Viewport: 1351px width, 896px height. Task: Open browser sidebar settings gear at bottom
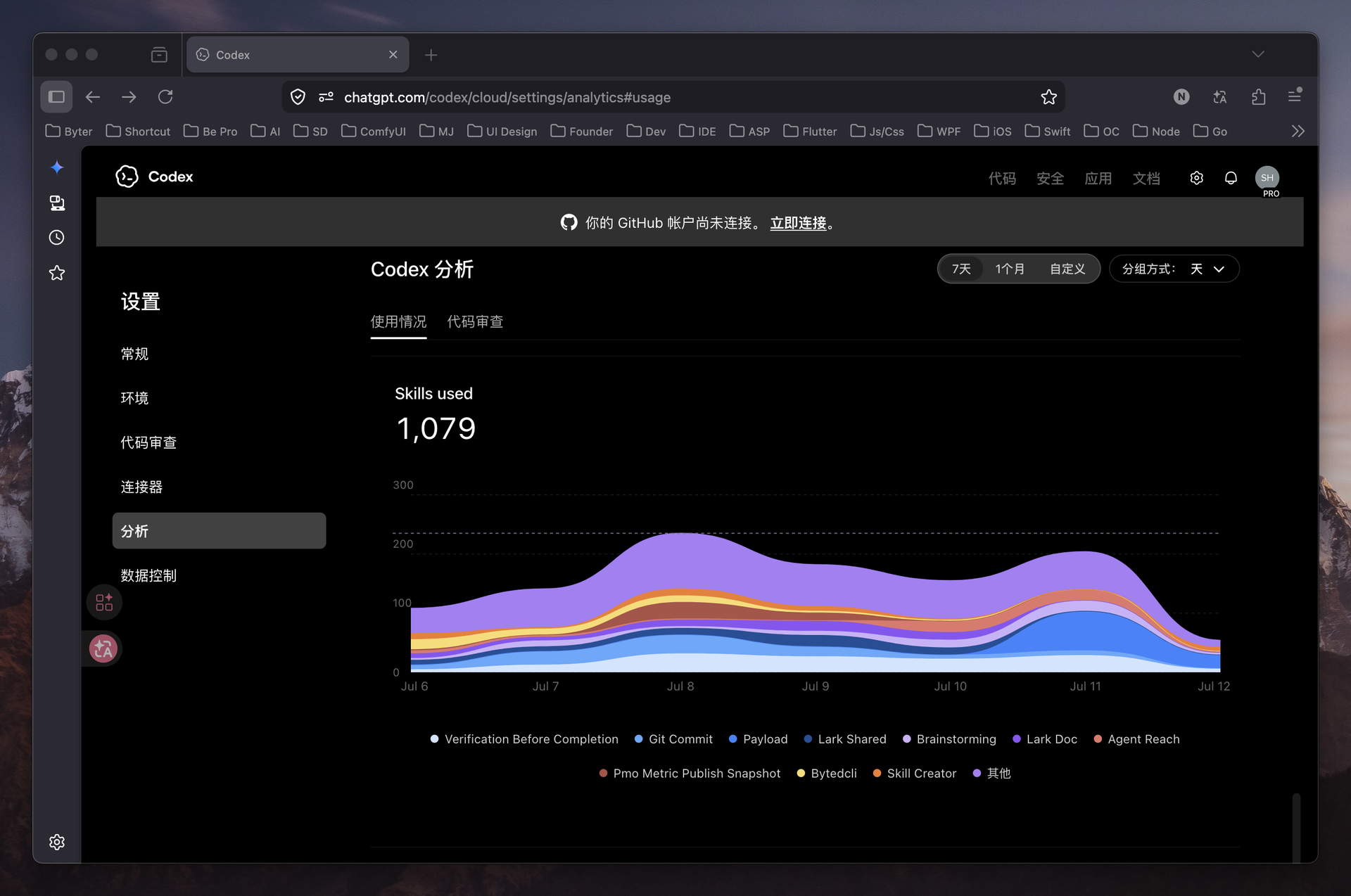click(57, 842)
